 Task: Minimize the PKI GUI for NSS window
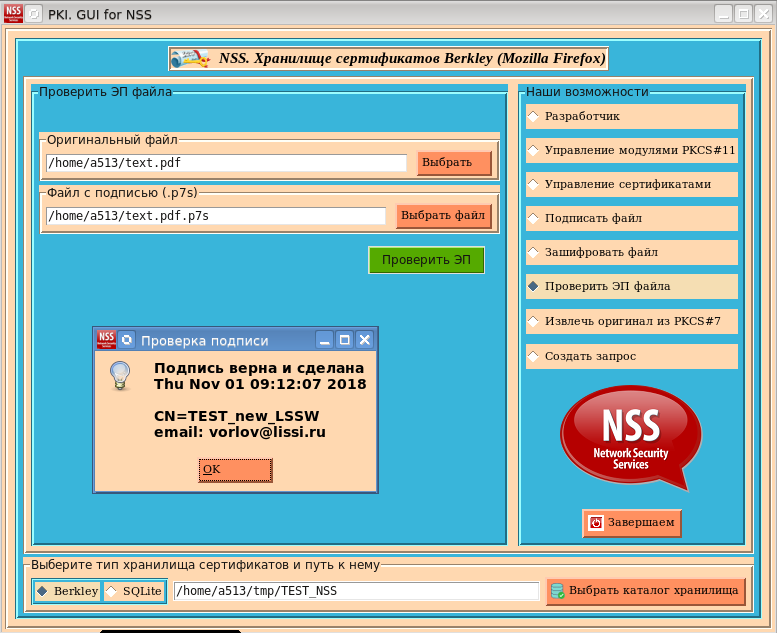point(723,14)
